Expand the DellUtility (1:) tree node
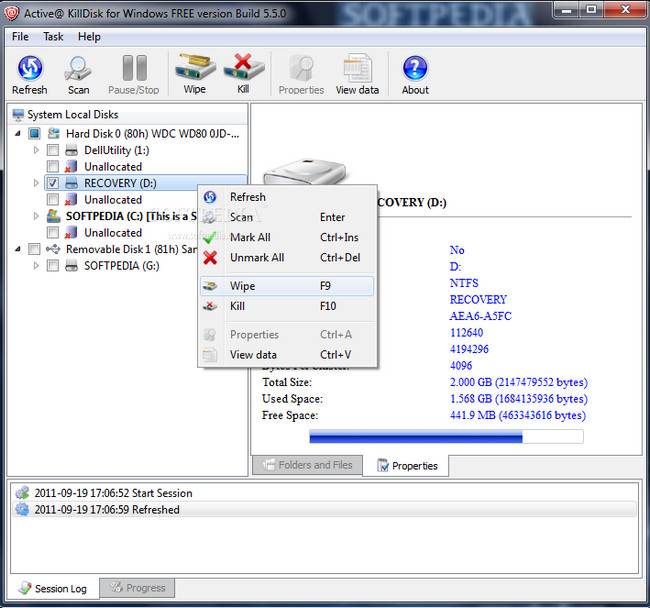Screen dimensions: 650x608 [37, 150]
